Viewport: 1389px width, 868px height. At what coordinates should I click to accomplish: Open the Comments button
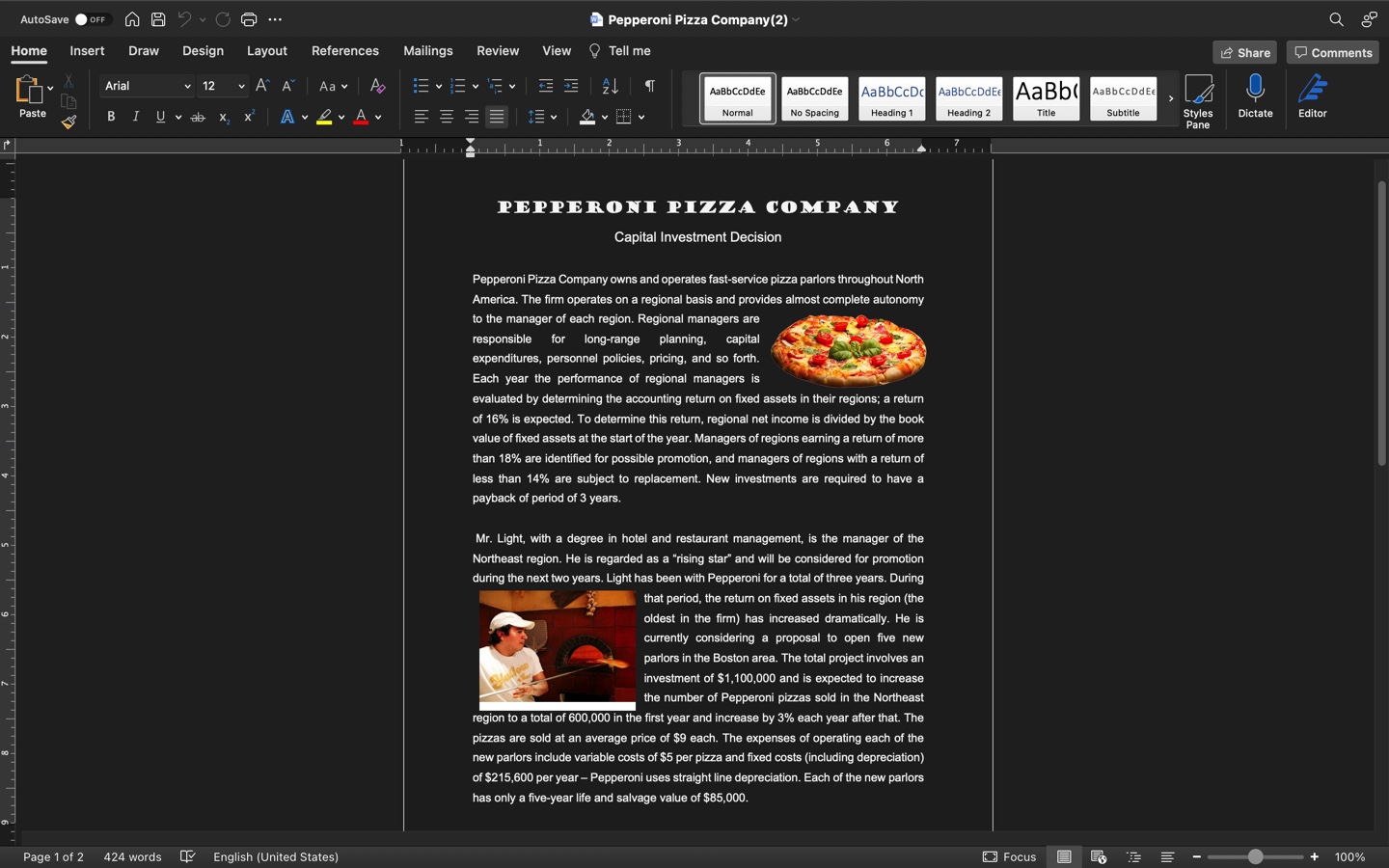click(1332, 53)
